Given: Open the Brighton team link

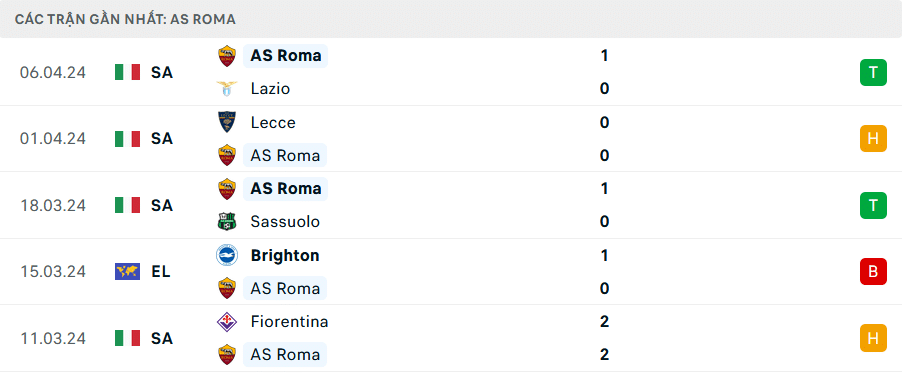Looking at the screenshot, I should pos(285,255).
